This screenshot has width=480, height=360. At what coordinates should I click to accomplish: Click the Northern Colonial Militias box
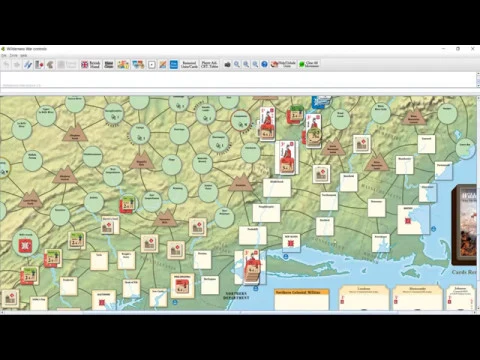pyautogui.click(x=302, y=299)
